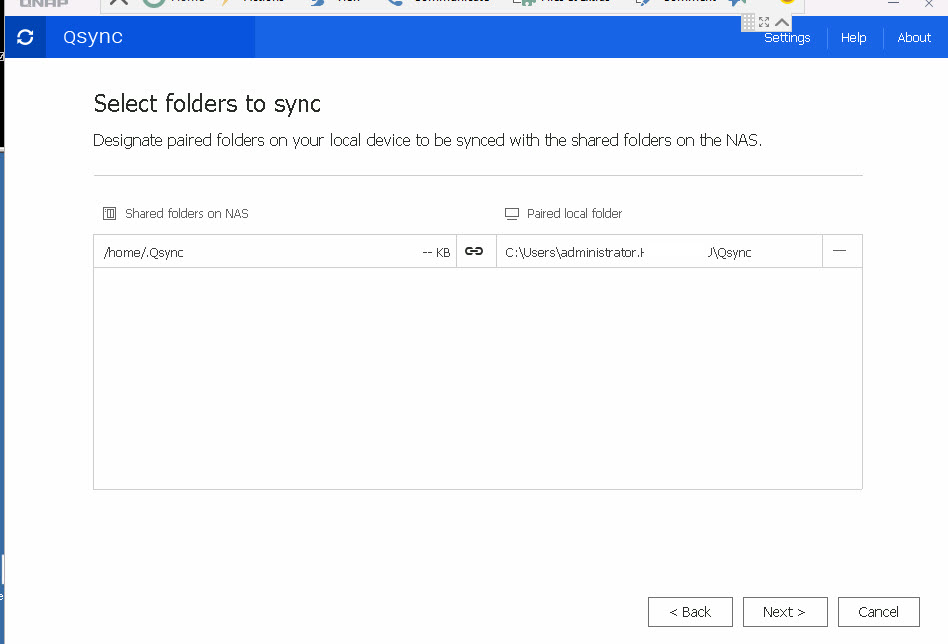Viewport: 948px width, 644px height.
Task: Open the Help menu
Action: (853, 38)
